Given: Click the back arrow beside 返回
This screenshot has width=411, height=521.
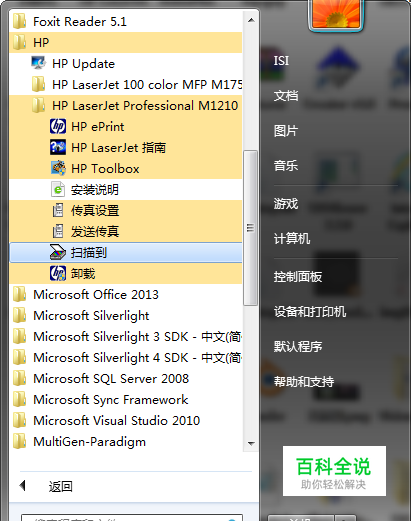Looking at the screenshot, I should pyautogui.click(x=22, y=485).
